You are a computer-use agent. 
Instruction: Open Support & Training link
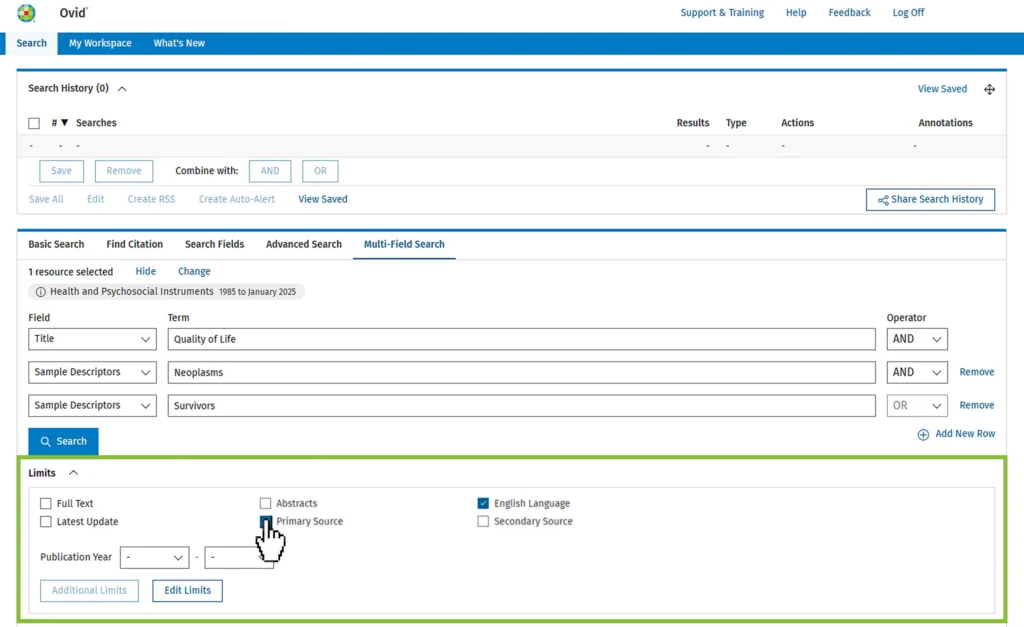[722, 12]
